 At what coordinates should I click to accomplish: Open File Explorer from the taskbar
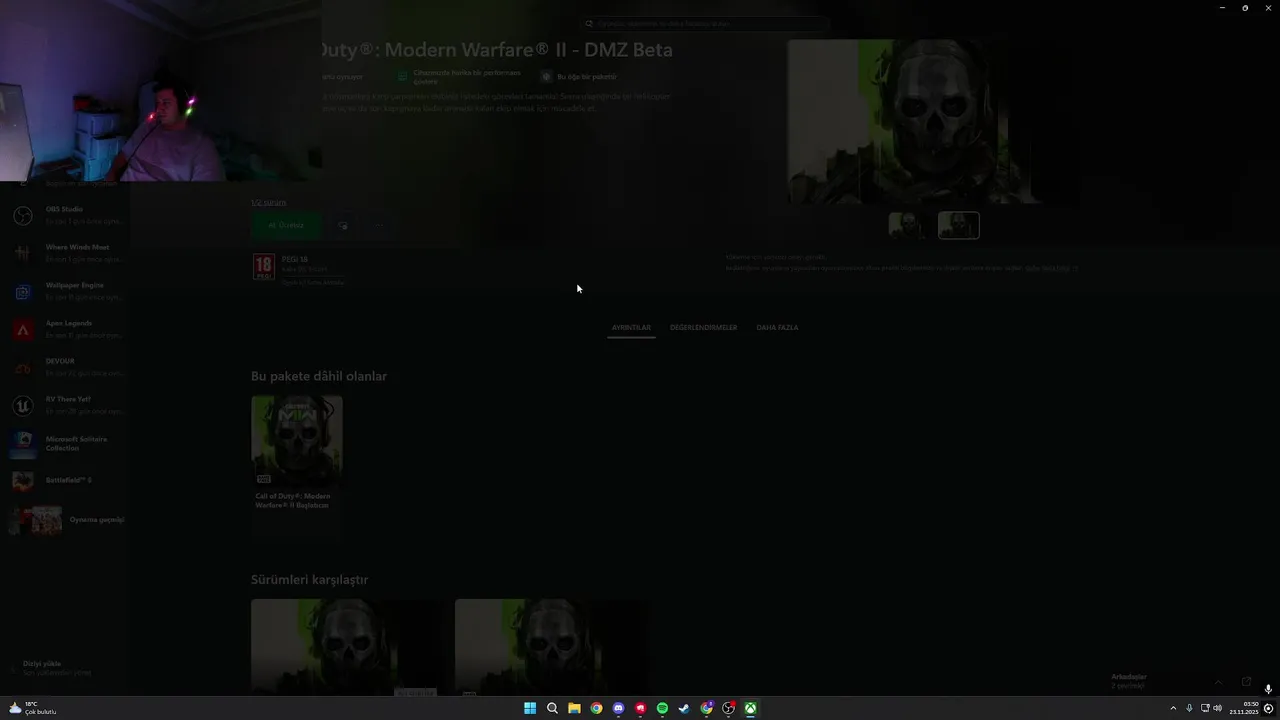click(x=574, y=708)
